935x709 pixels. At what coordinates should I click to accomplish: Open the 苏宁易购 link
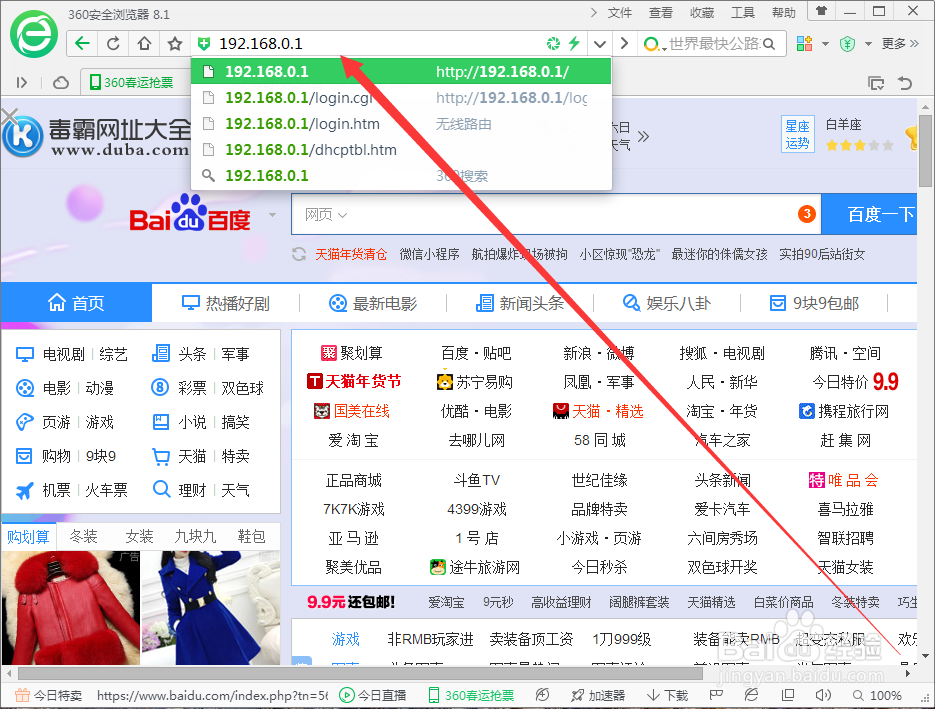click(x=475, y=382)
